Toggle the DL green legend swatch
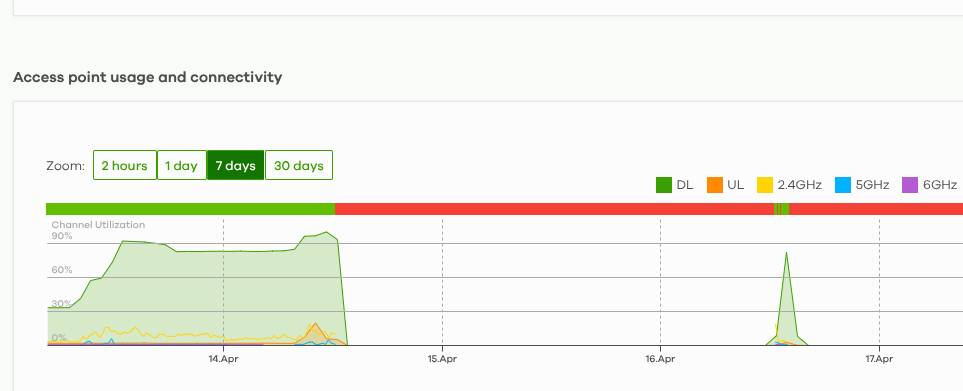Viewport: 963px width, 391px height. point(664,185)
